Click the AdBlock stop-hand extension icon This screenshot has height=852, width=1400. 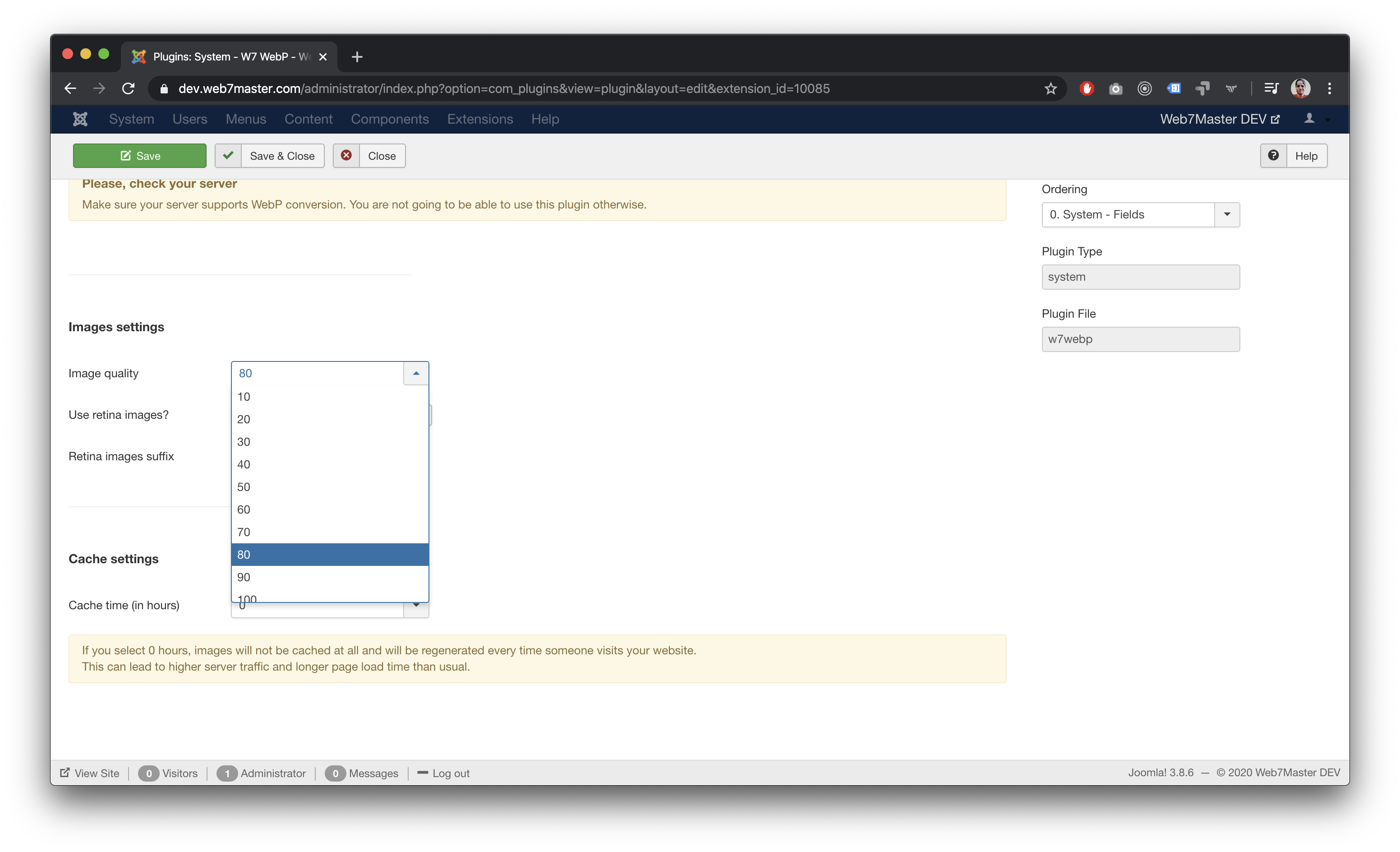(x=1087, y=88)
